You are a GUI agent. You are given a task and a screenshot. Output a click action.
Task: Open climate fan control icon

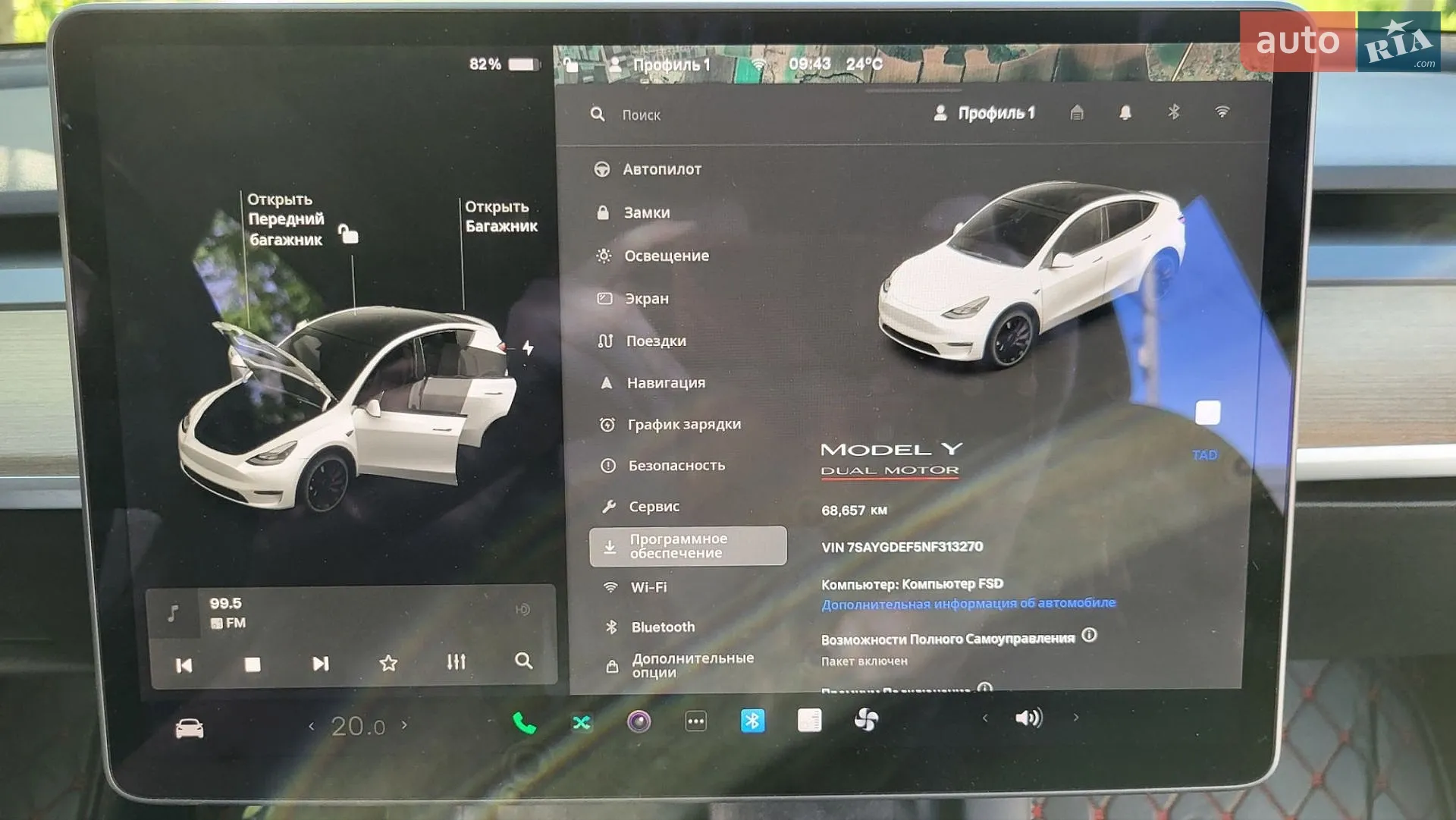(x=866, y=719)
